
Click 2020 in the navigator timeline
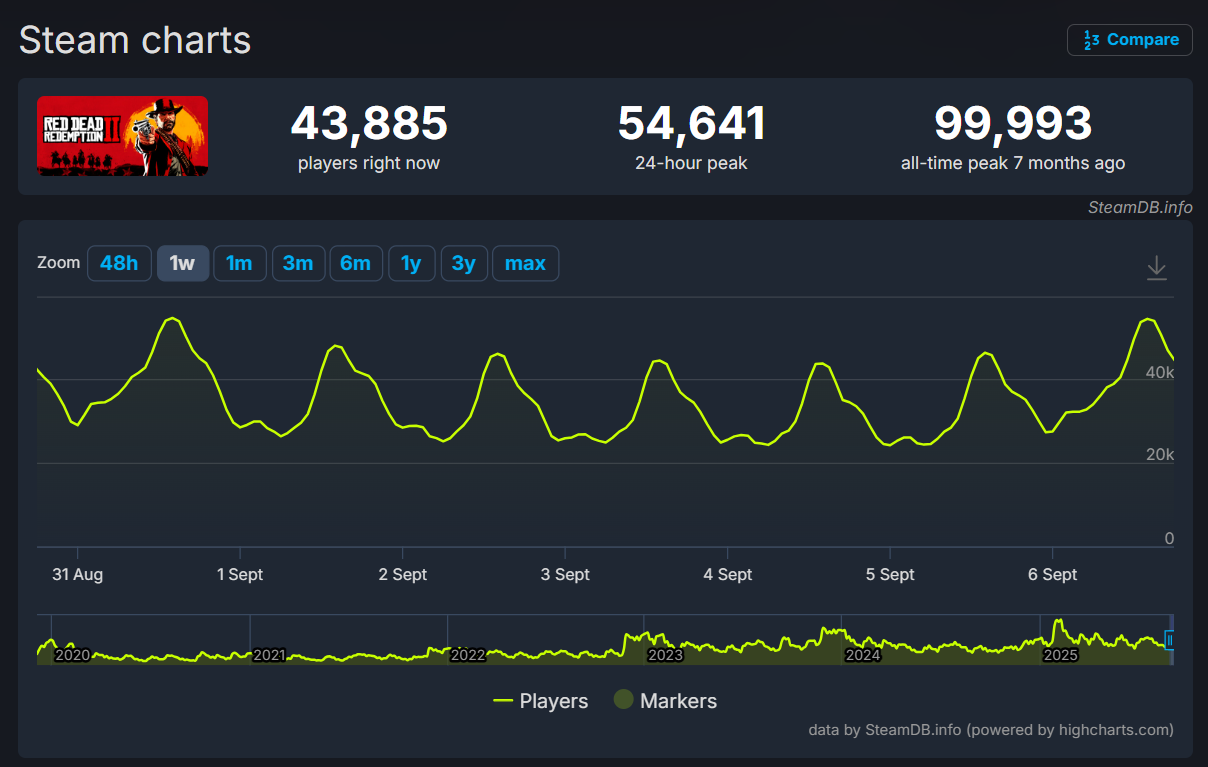pos(71,655)
